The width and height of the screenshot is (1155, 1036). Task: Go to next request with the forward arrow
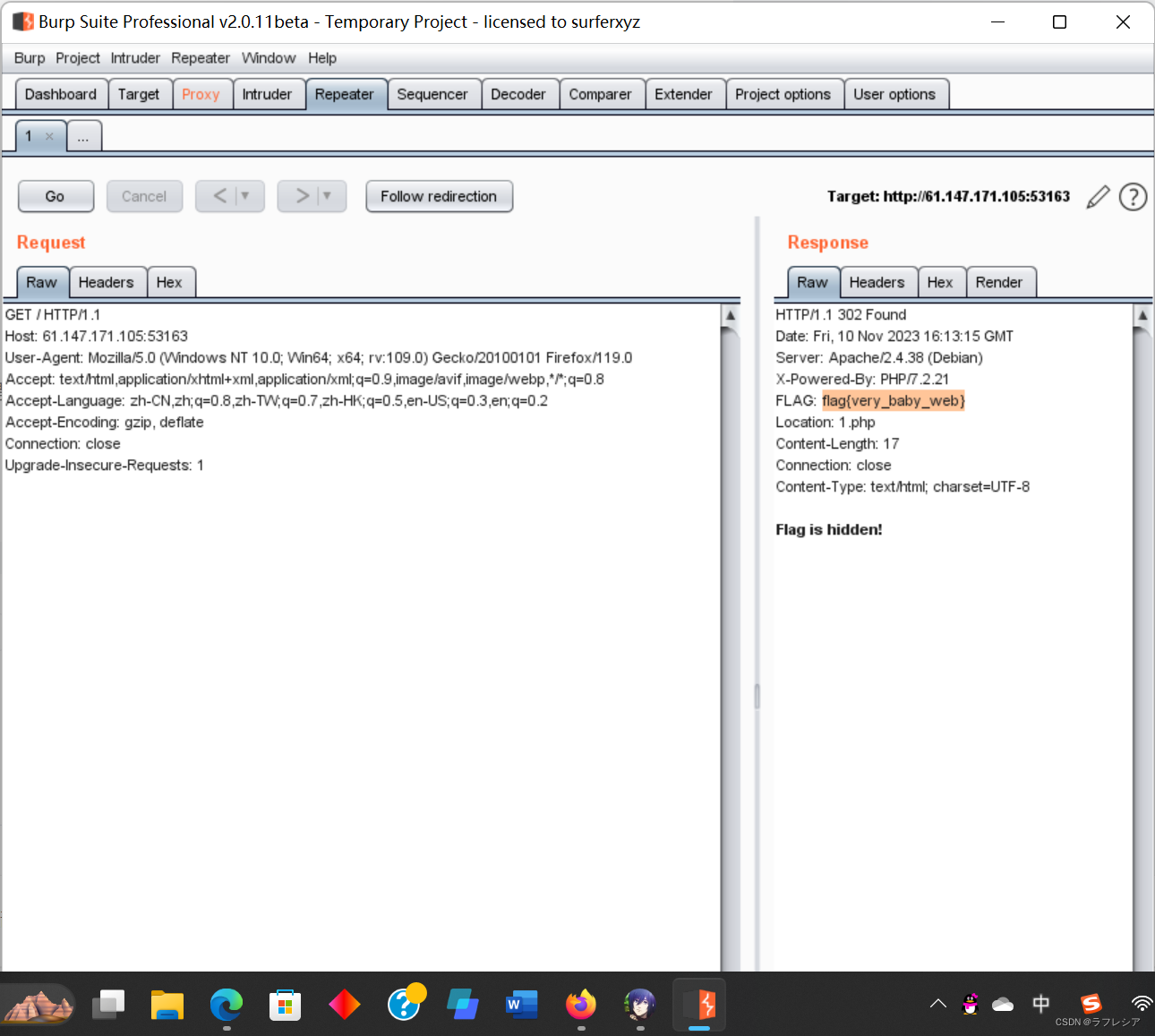(x=304, y=196)
